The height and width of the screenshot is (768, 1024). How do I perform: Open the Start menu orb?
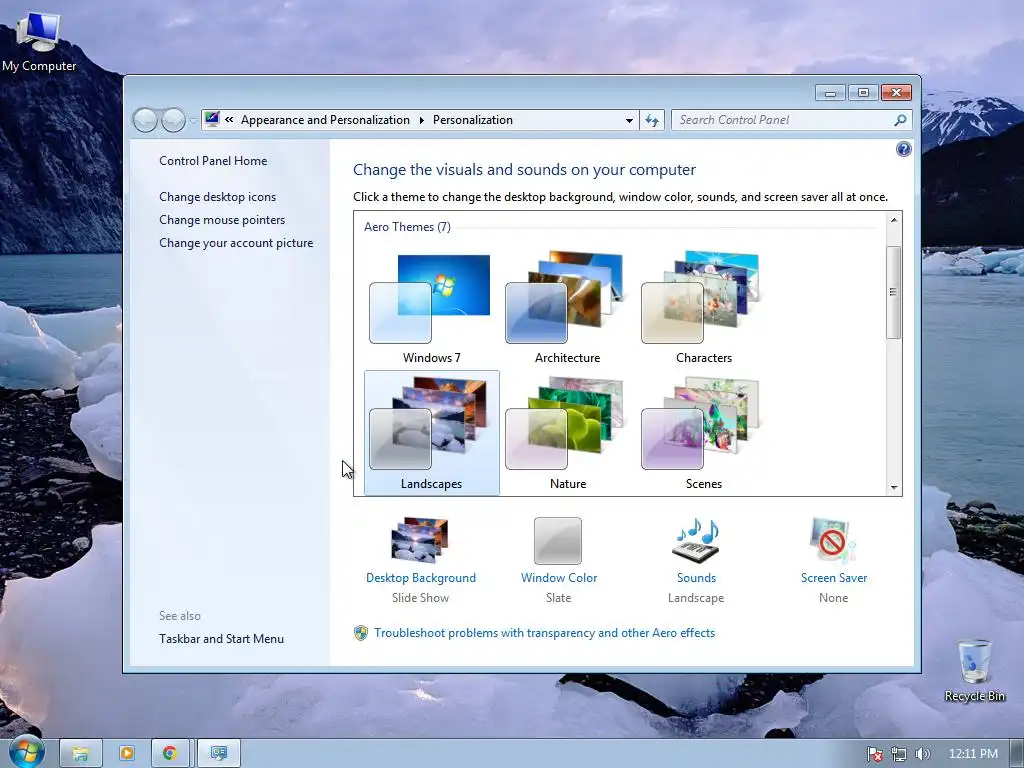[27, 752]
